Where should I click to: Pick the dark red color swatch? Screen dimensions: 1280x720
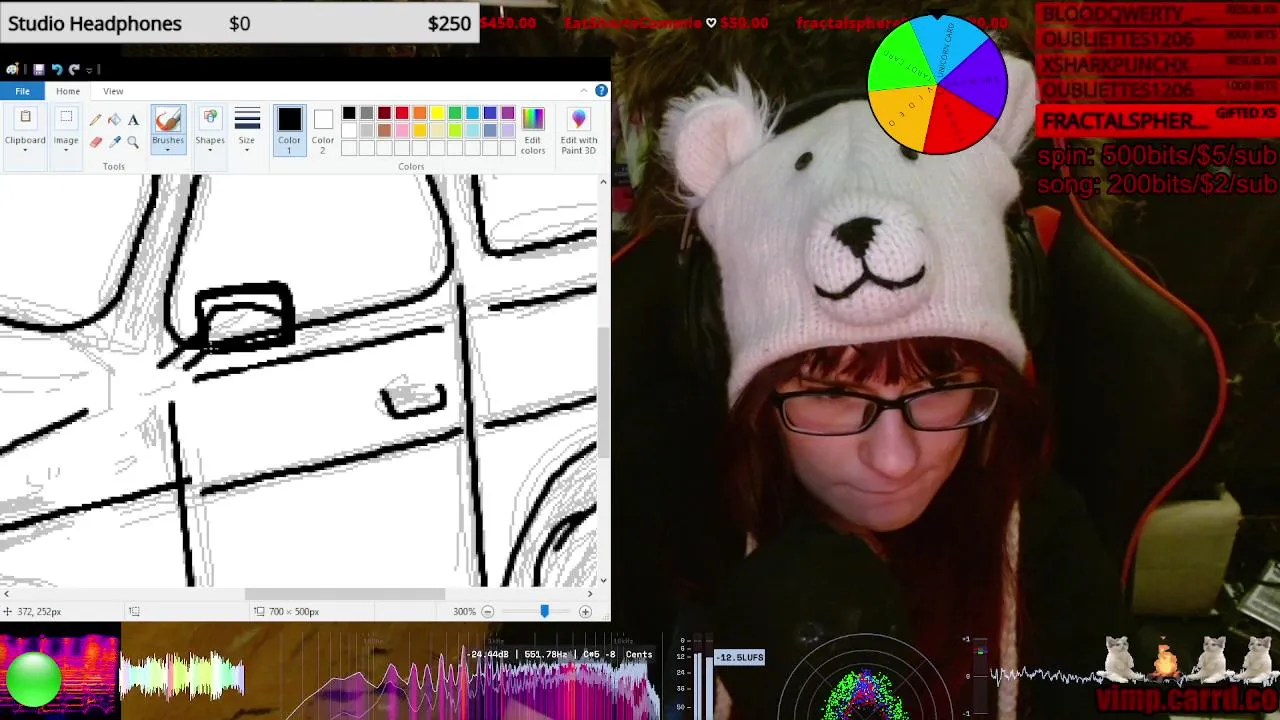click(384, 113)
